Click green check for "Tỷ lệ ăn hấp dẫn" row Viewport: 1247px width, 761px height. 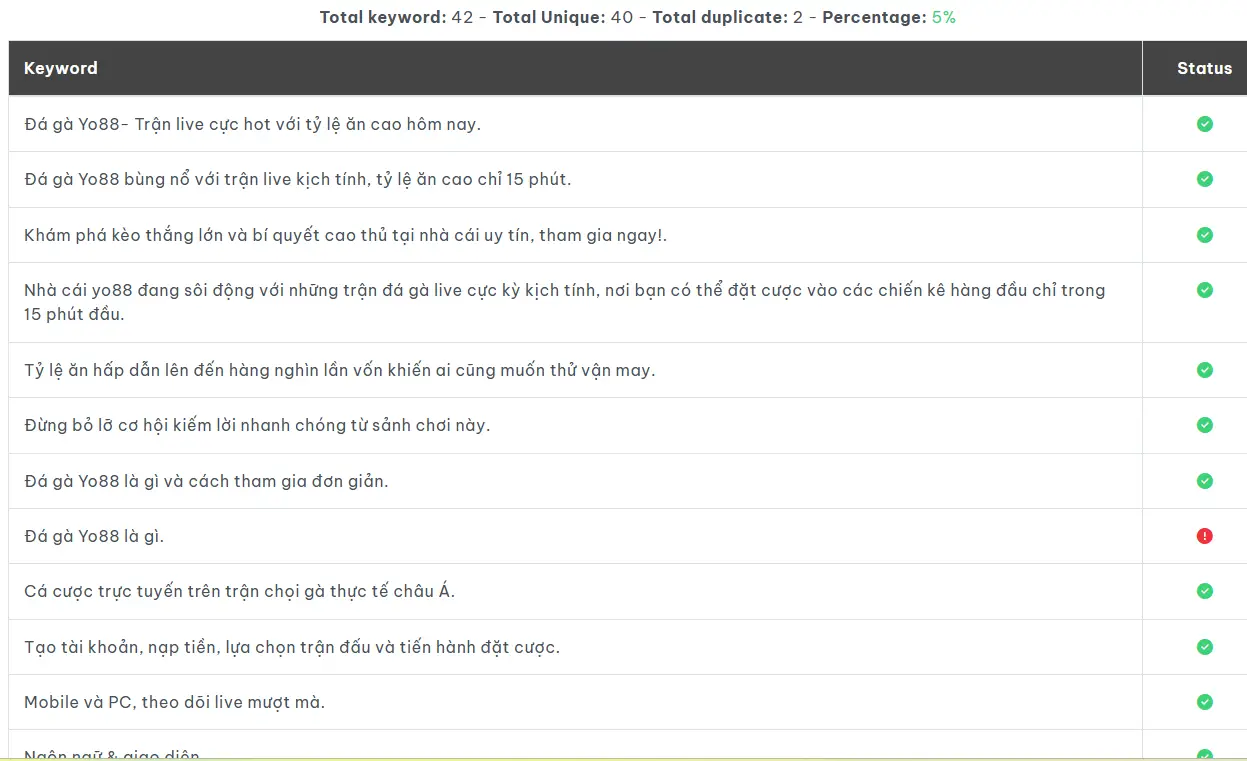tap(1204, 370)
